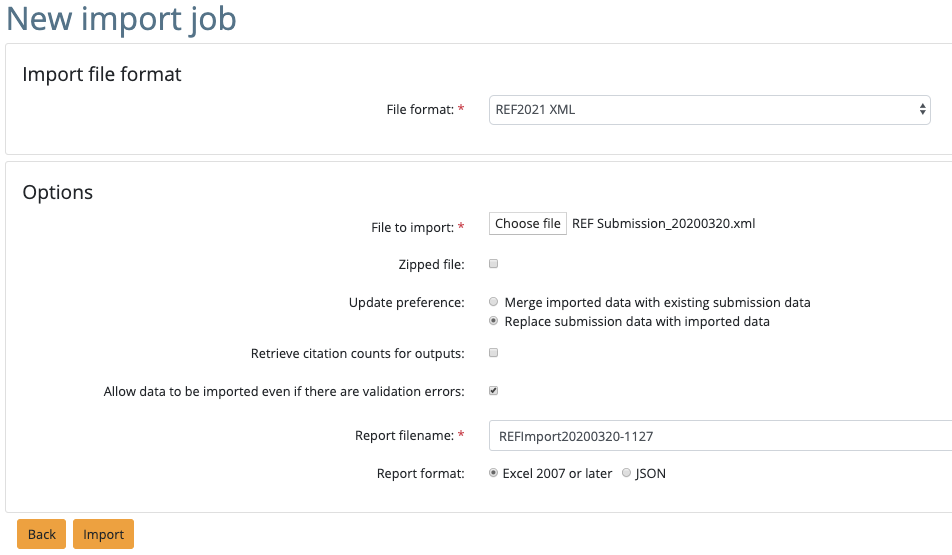Screen dimensions: 952x555
Task: Uncheck Allow data import with validation errors
Action: [493, 391]
